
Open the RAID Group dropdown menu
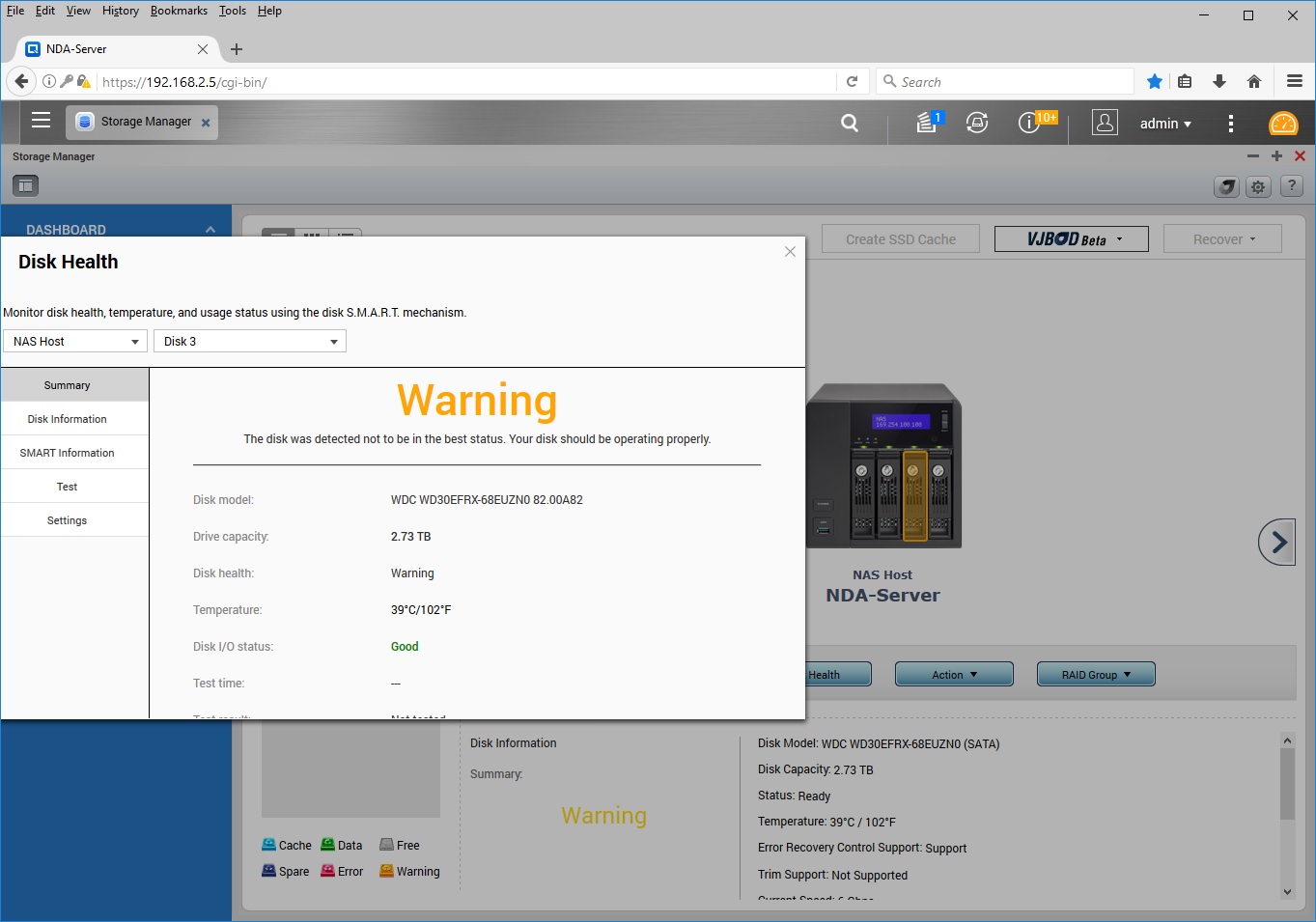click(1096, 674)
